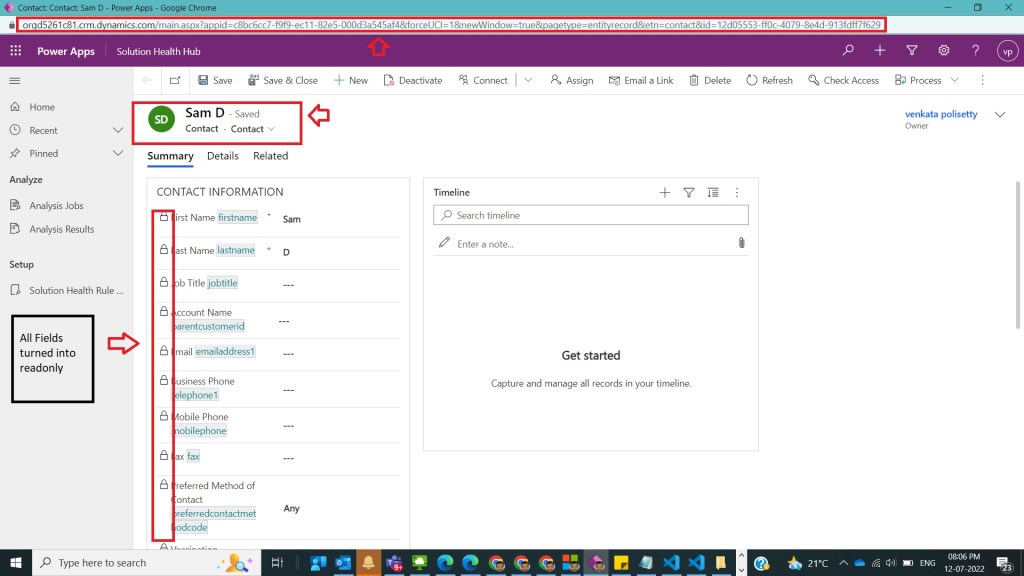Viewport: 1024px width, 576px height.
Task: Click the search magnifier icon in header
Action: pos(848,50)
